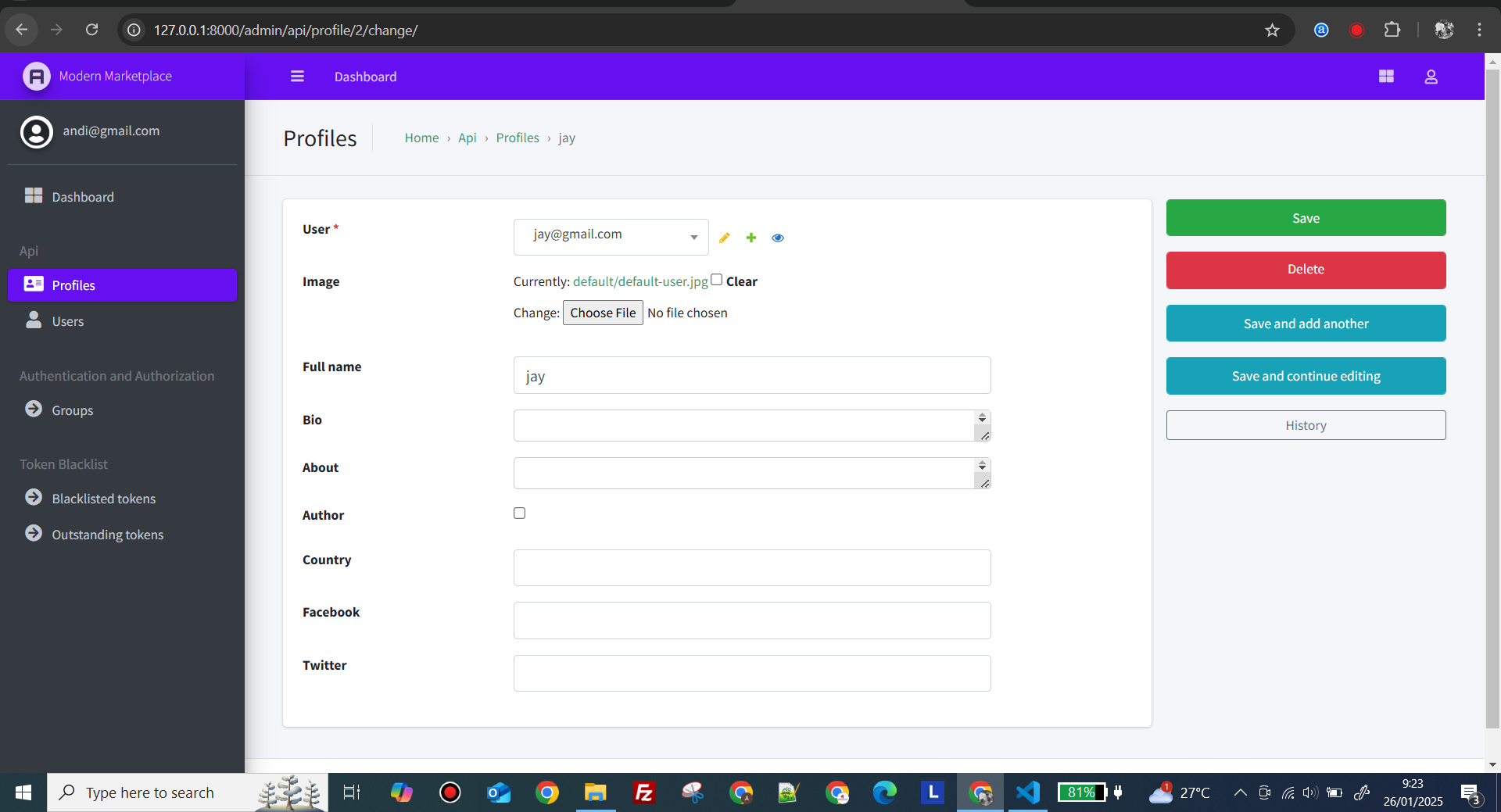Screen dimensions: 1501x812
Task: Open Microsoft Edge from taskbar
Action: pyautogui.click(x=884, y=792)
